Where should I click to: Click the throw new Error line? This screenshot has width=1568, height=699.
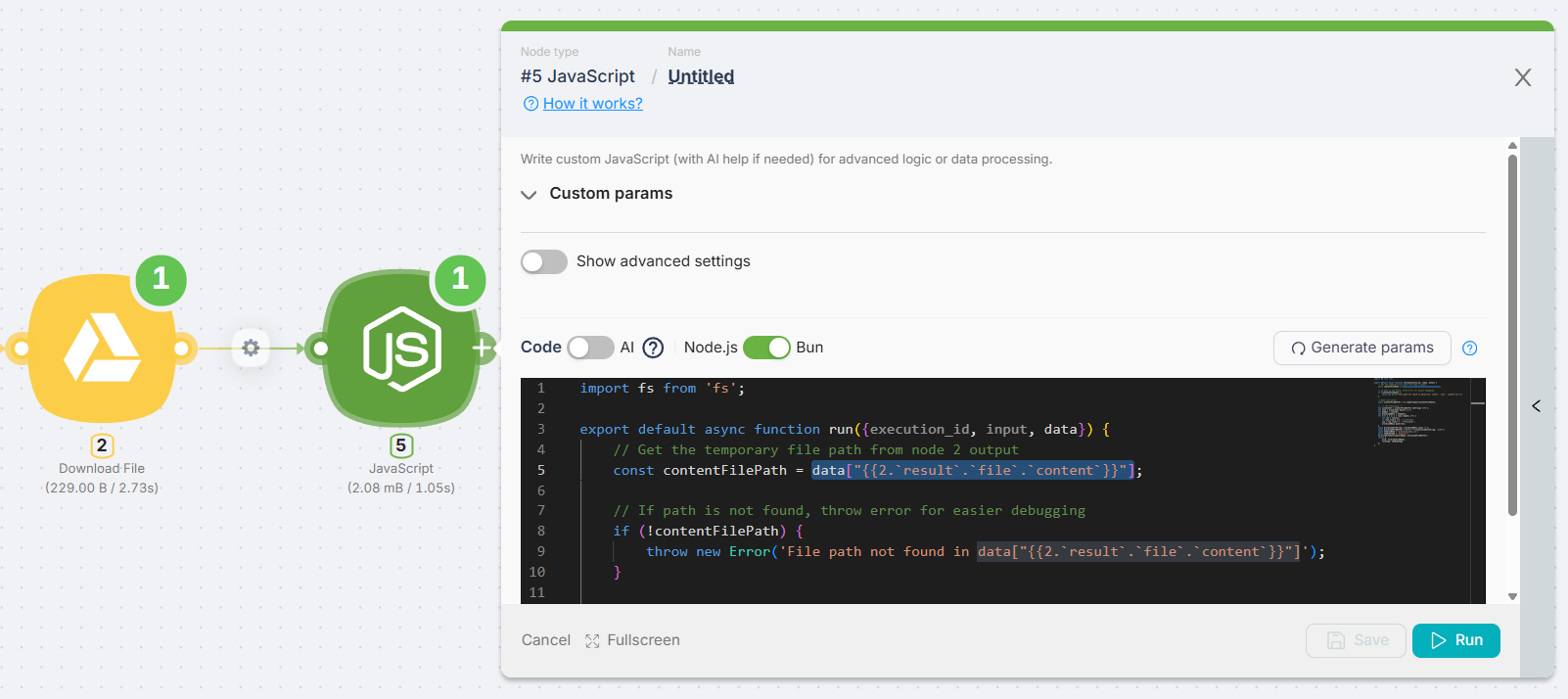(985, 552)
